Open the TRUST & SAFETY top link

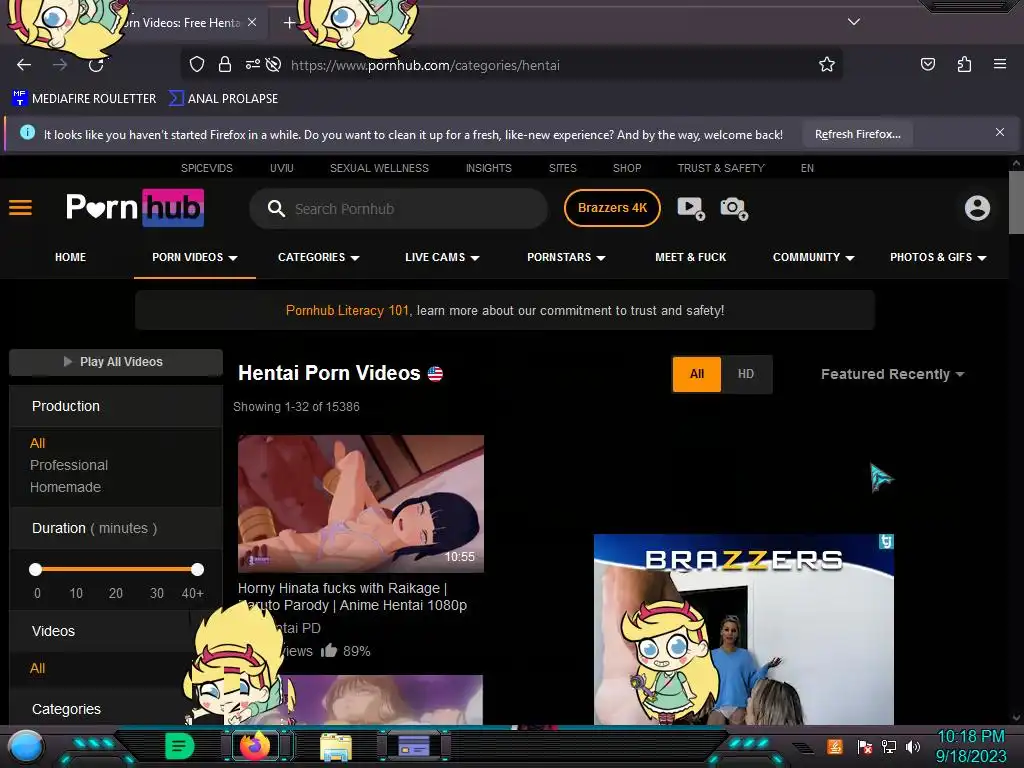721,168
